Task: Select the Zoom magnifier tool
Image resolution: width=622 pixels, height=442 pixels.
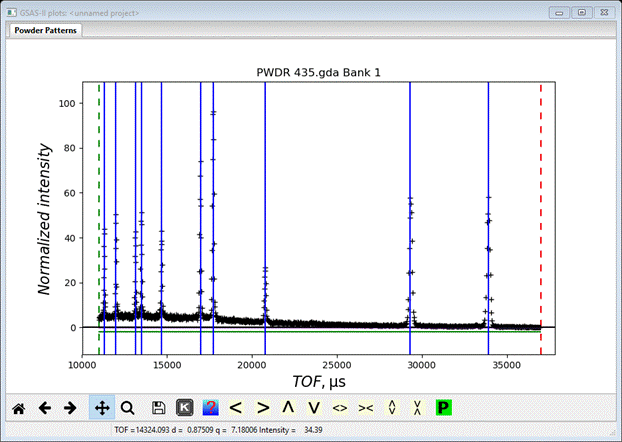Action: [128, 408]
